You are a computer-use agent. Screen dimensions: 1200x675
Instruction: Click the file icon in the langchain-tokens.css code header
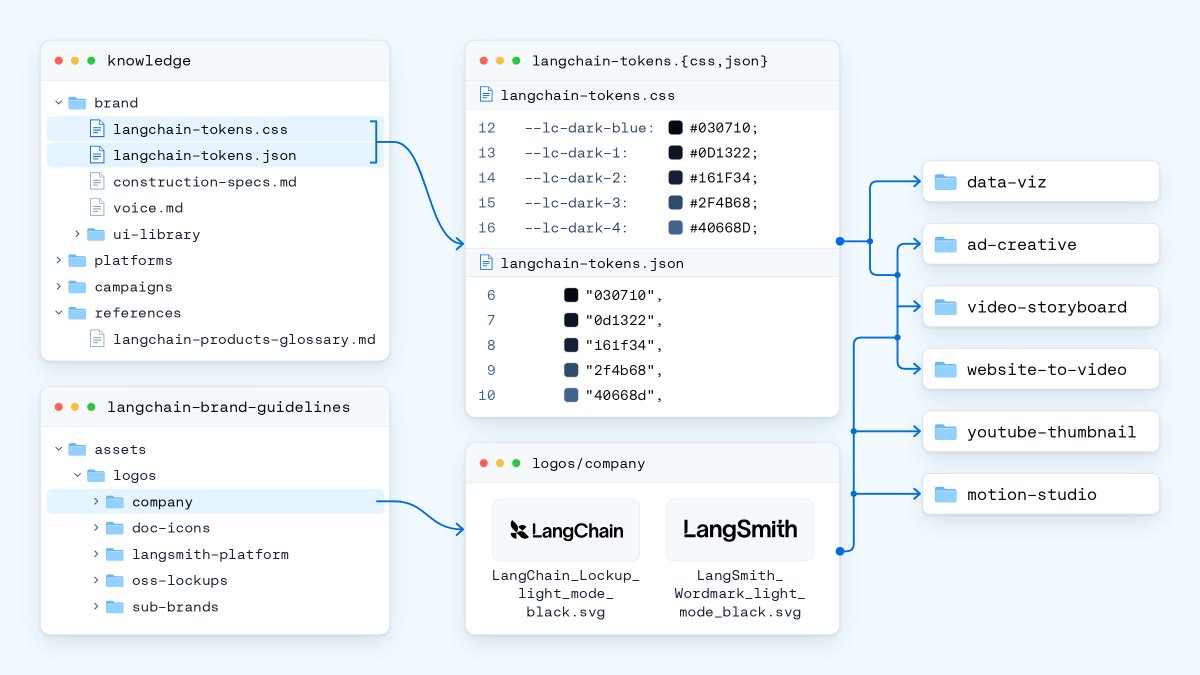pyautogui.click(x=486, y=95)
